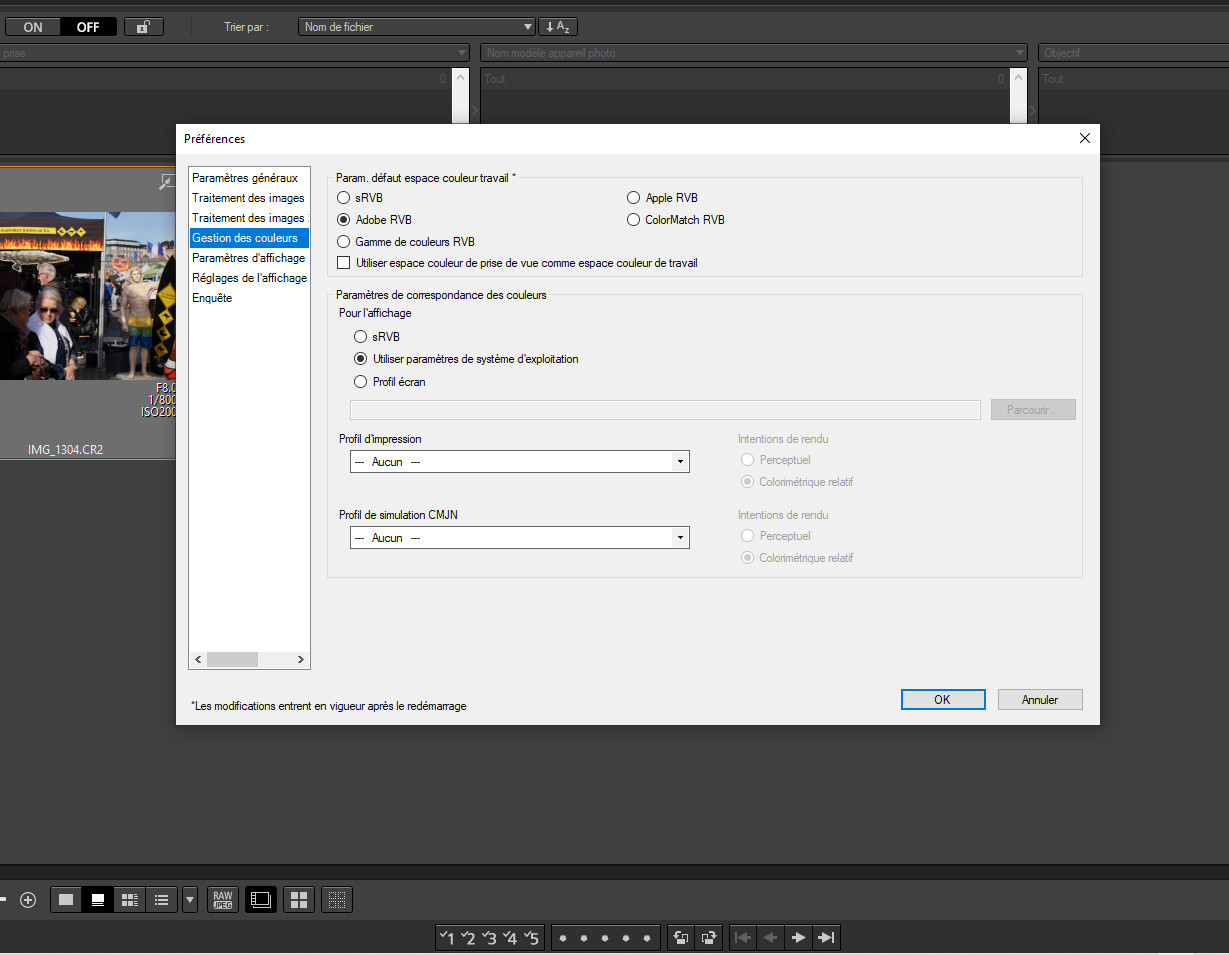Apply check mark 1
This screenshot has height=955, width=1229.
click(x=447, y=937)
